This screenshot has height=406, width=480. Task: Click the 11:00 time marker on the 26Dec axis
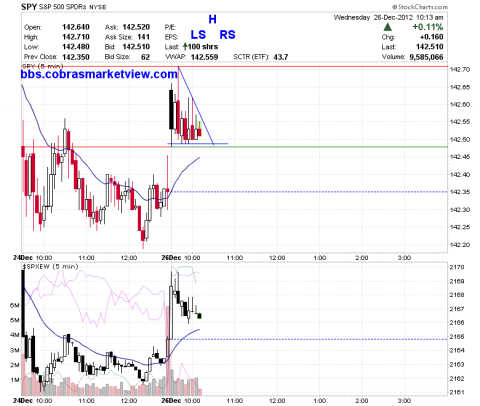[x=235, y=258]
